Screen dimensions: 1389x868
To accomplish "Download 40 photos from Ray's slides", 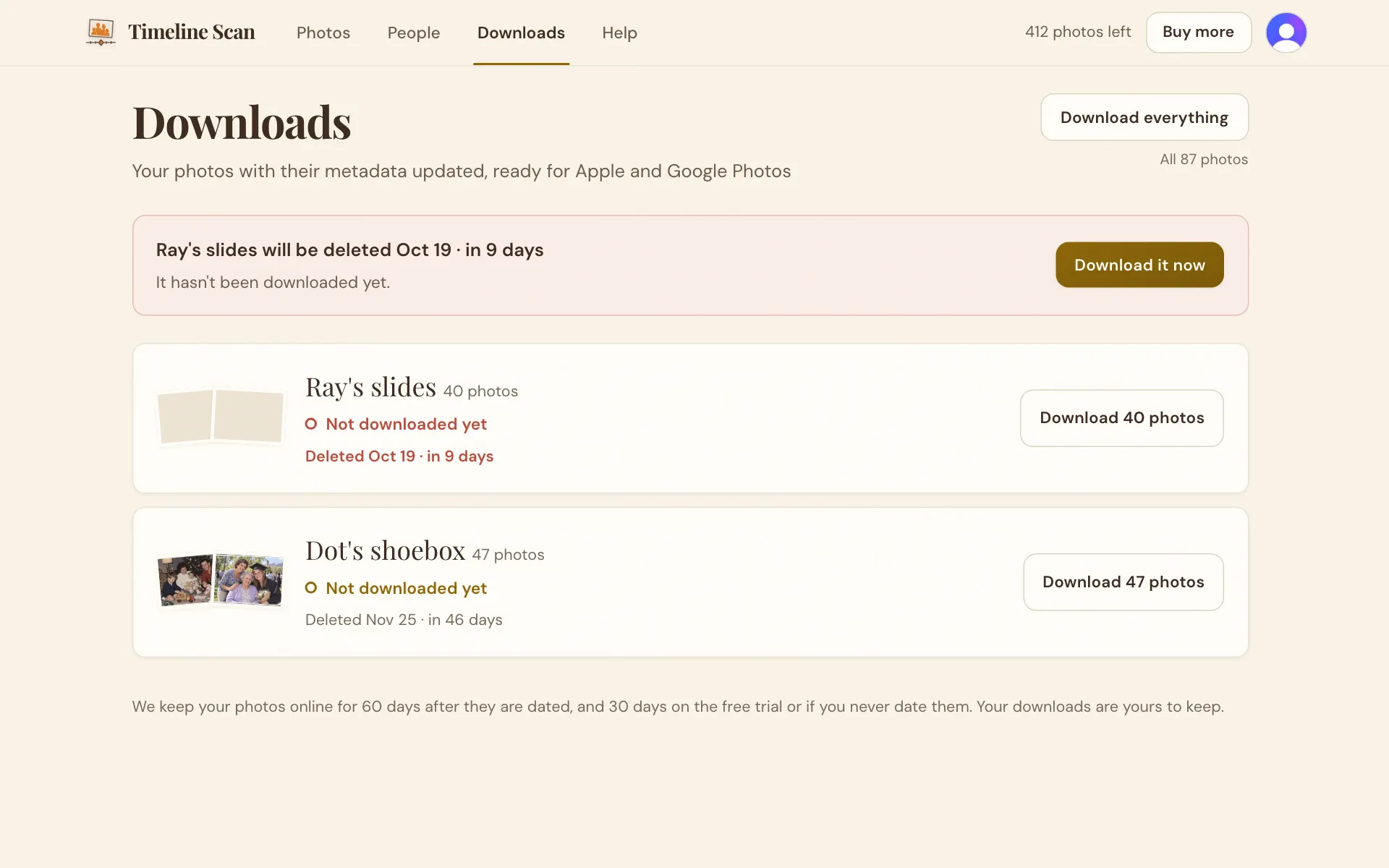I will pos(1121,418).
